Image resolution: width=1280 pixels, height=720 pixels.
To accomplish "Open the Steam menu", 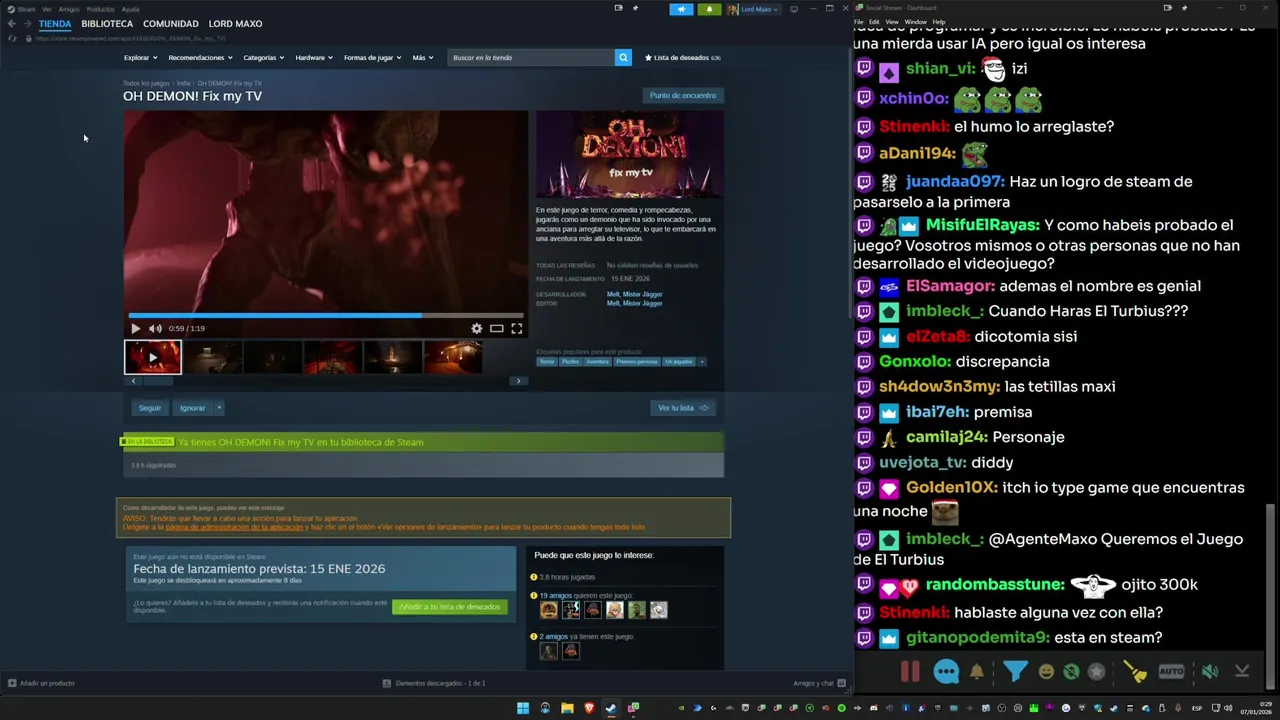I will [x=22, y=9].
